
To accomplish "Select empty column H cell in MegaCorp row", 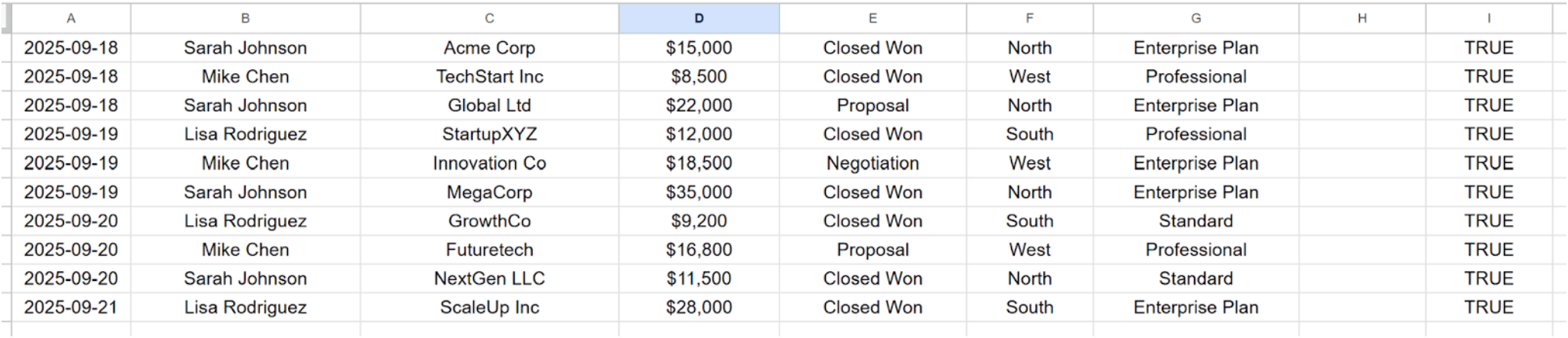I will click(1362, 193).
